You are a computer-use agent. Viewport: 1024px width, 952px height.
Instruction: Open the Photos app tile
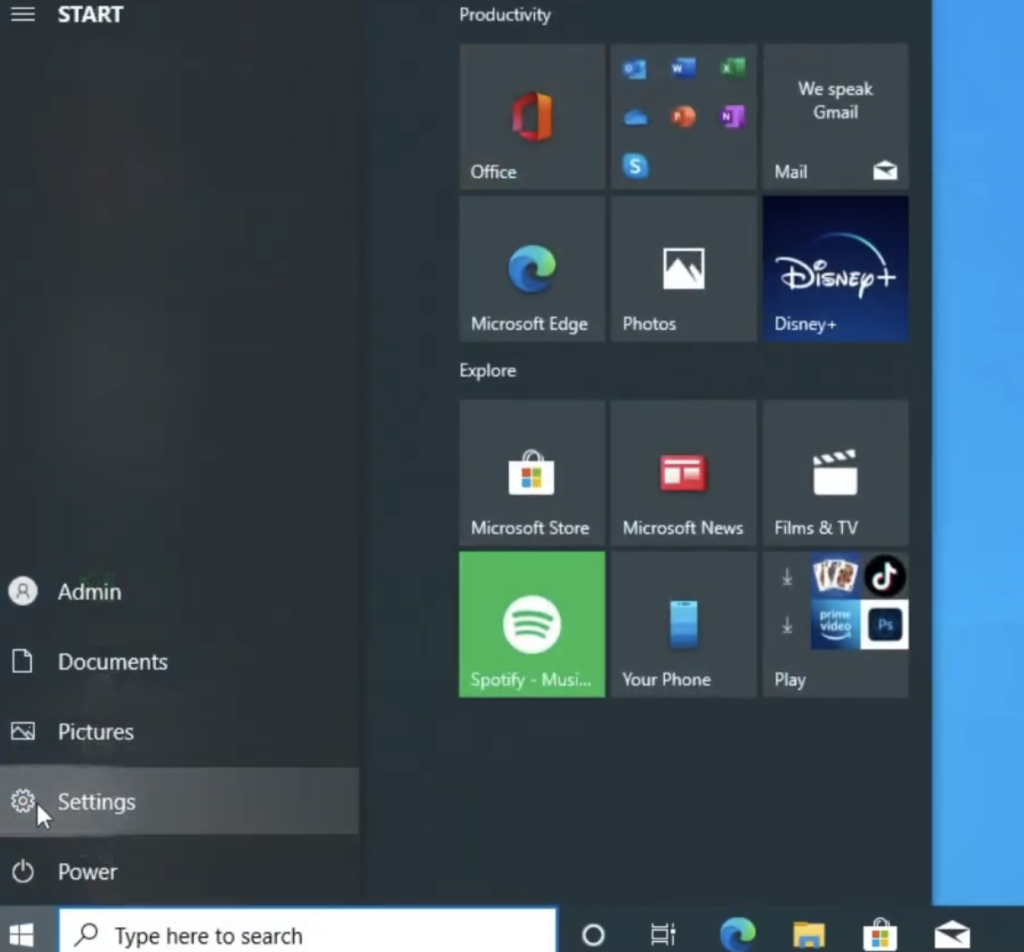683,269
